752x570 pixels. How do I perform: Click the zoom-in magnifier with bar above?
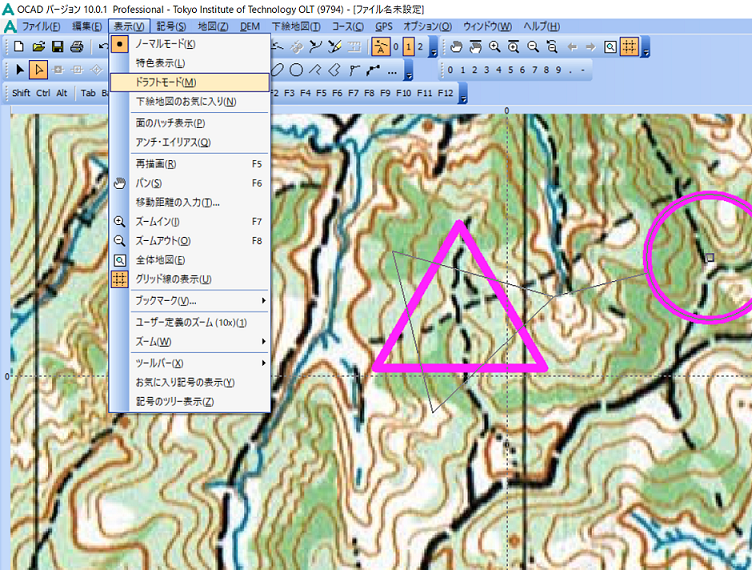[x=514, y=47]
